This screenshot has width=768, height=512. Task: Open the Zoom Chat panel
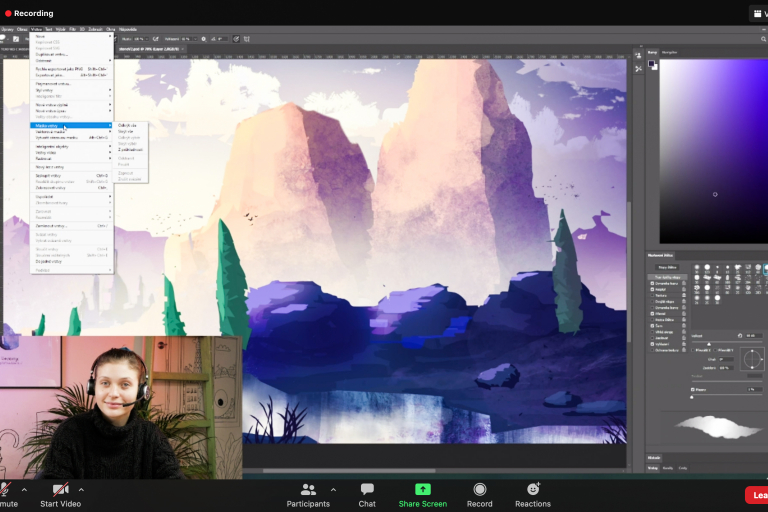pyautogui.click(x=367, y=489)
